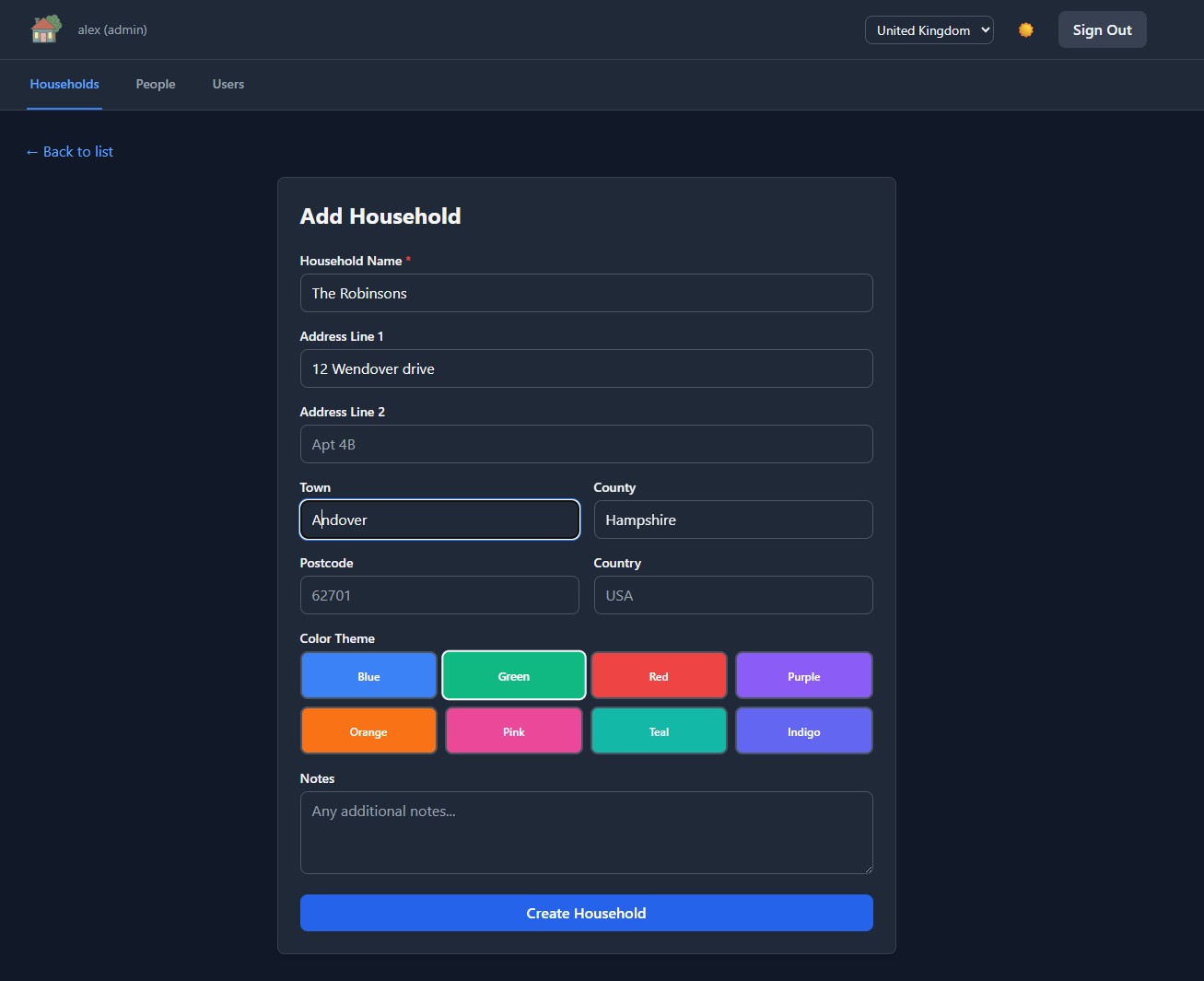Click the Household Name input field
The width and height of the screenshot is (1204, 981).
[586, 293]
